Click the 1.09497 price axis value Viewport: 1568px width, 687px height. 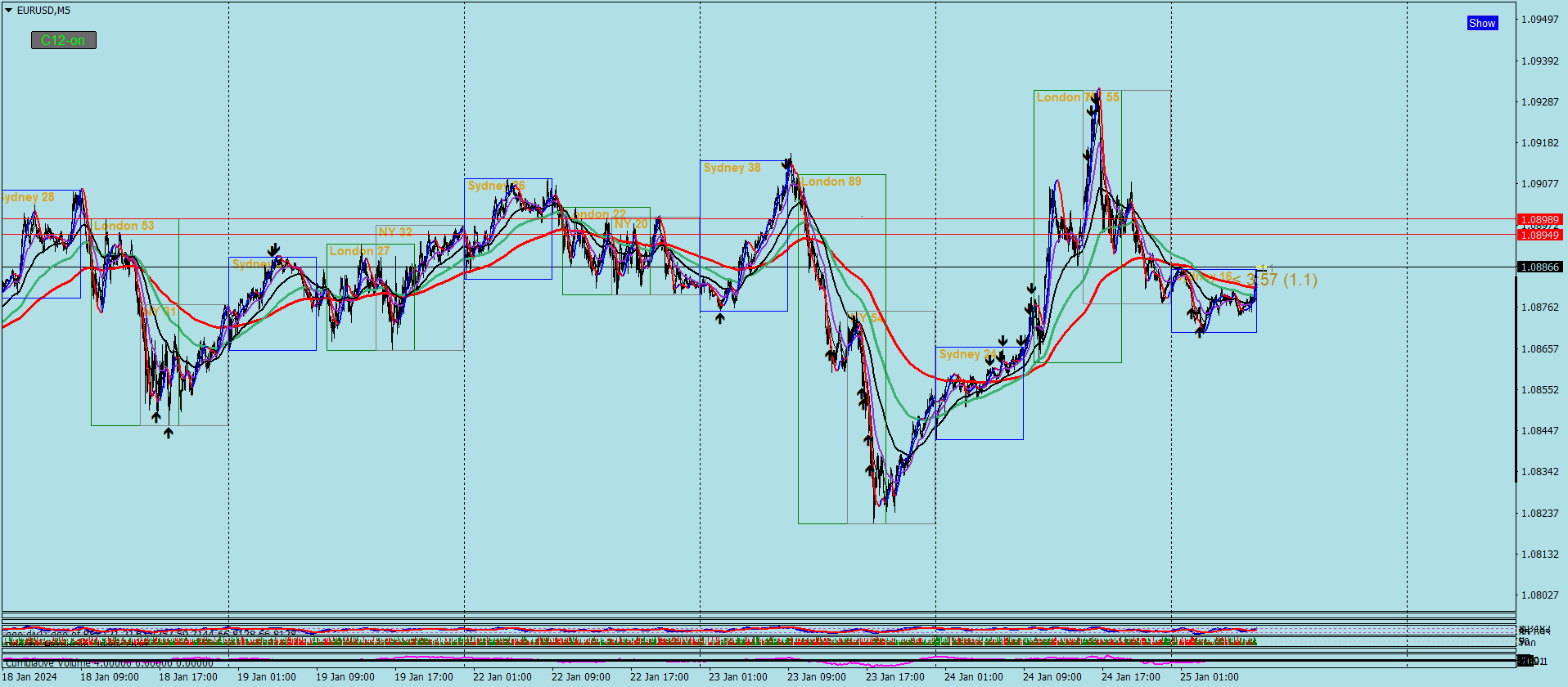tap(1539, 20)
